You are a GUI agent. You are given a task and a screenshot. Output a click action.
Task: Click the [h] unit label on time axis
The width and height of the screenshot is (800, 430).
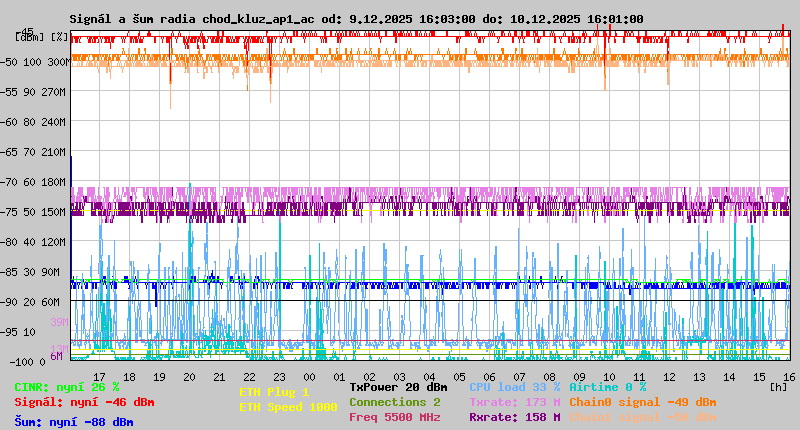coord(778,385)
